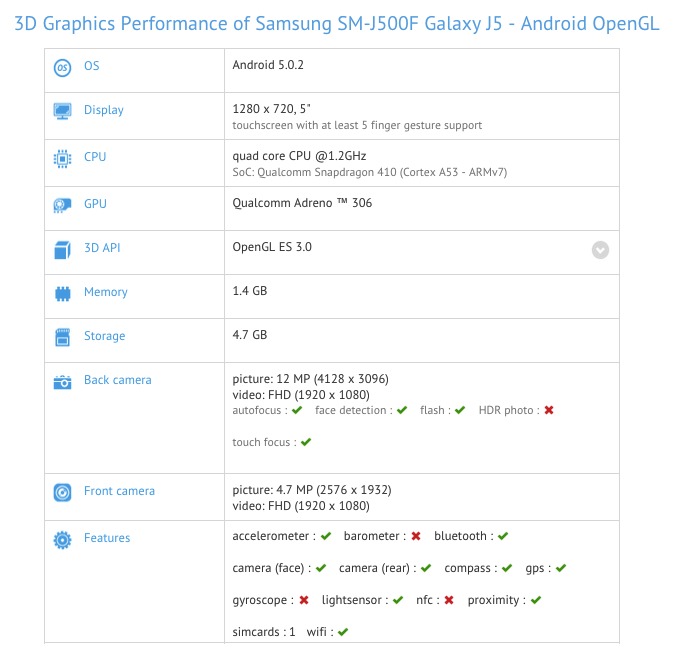The width and height of the screenshot is (687, 669).
Task: Click the barometer red cross mark
Action: (x=415, y=537)
